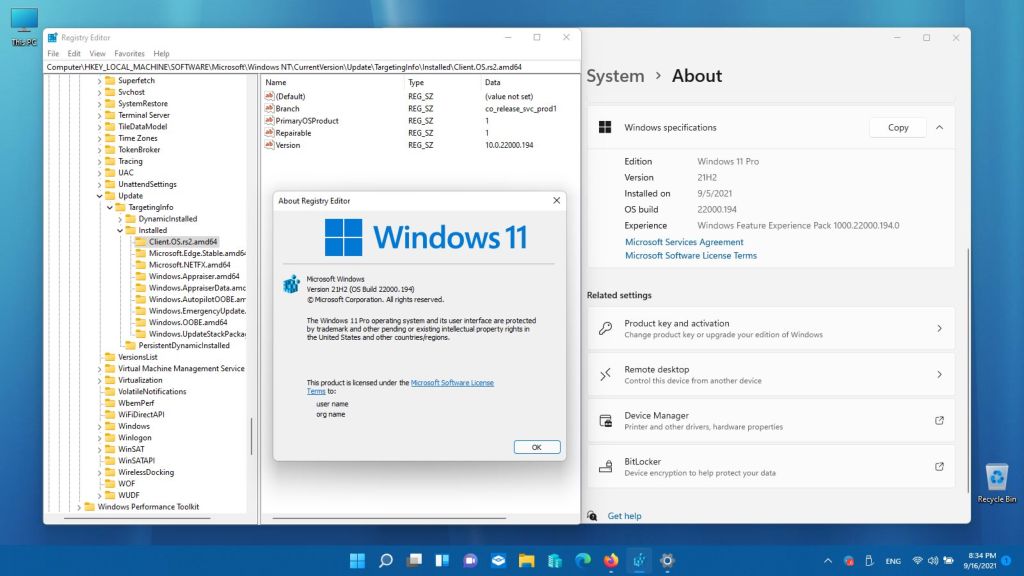Screen dimensions: 1024x576
Task: Open File Explorer from the taskbar
Action: click(x=526, y=561)
